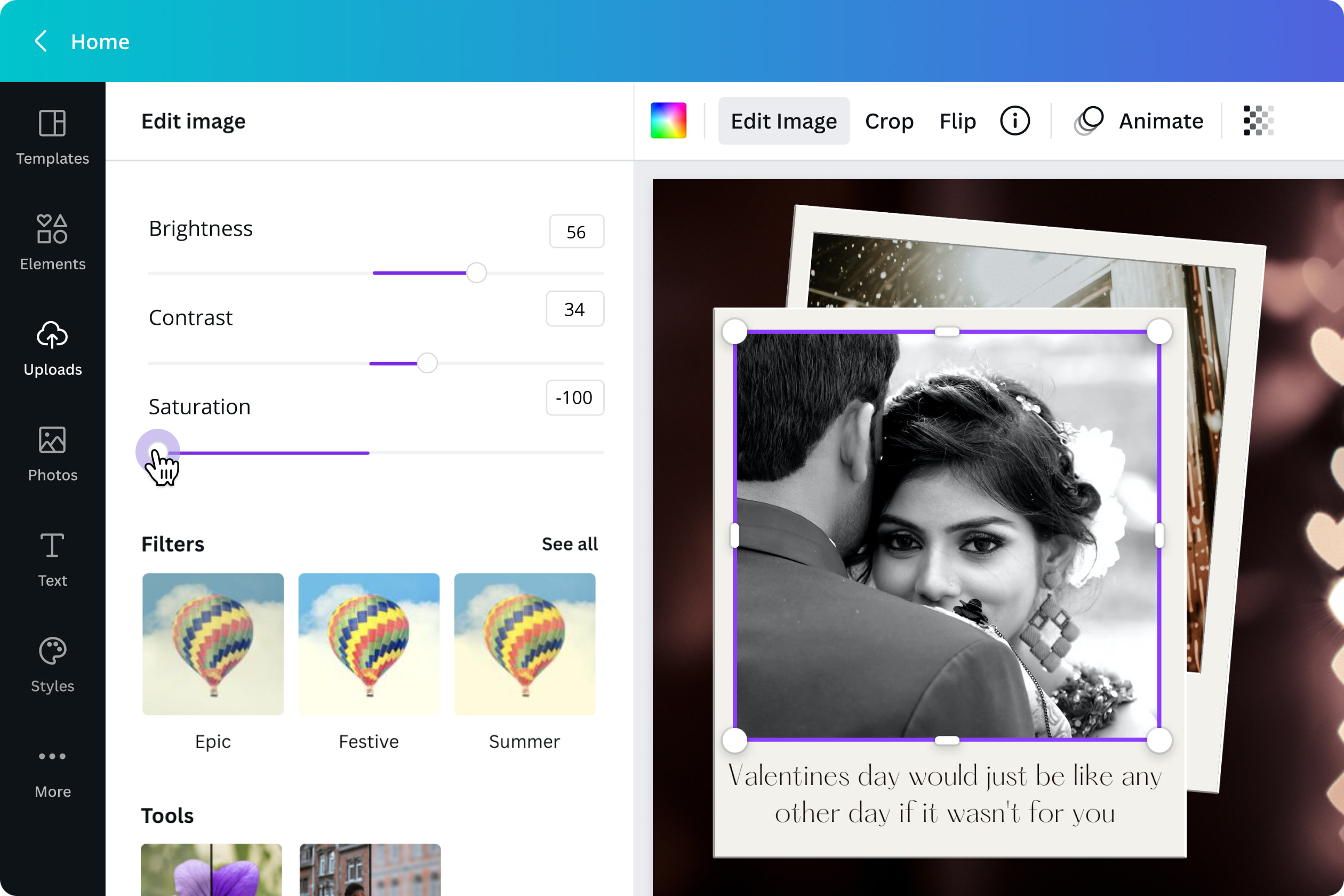1344x896 pixels.
Task: Open the checkered transparency control
Action: (1257, 121)
